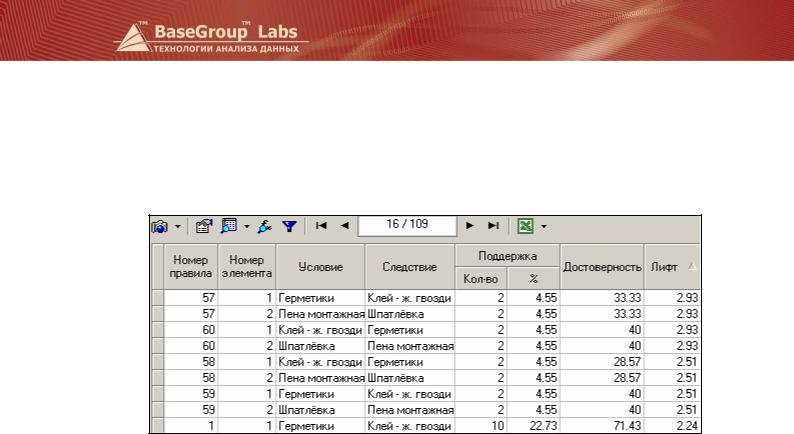
Task: Click the Поддержка group header
Action: click(507, 256)
